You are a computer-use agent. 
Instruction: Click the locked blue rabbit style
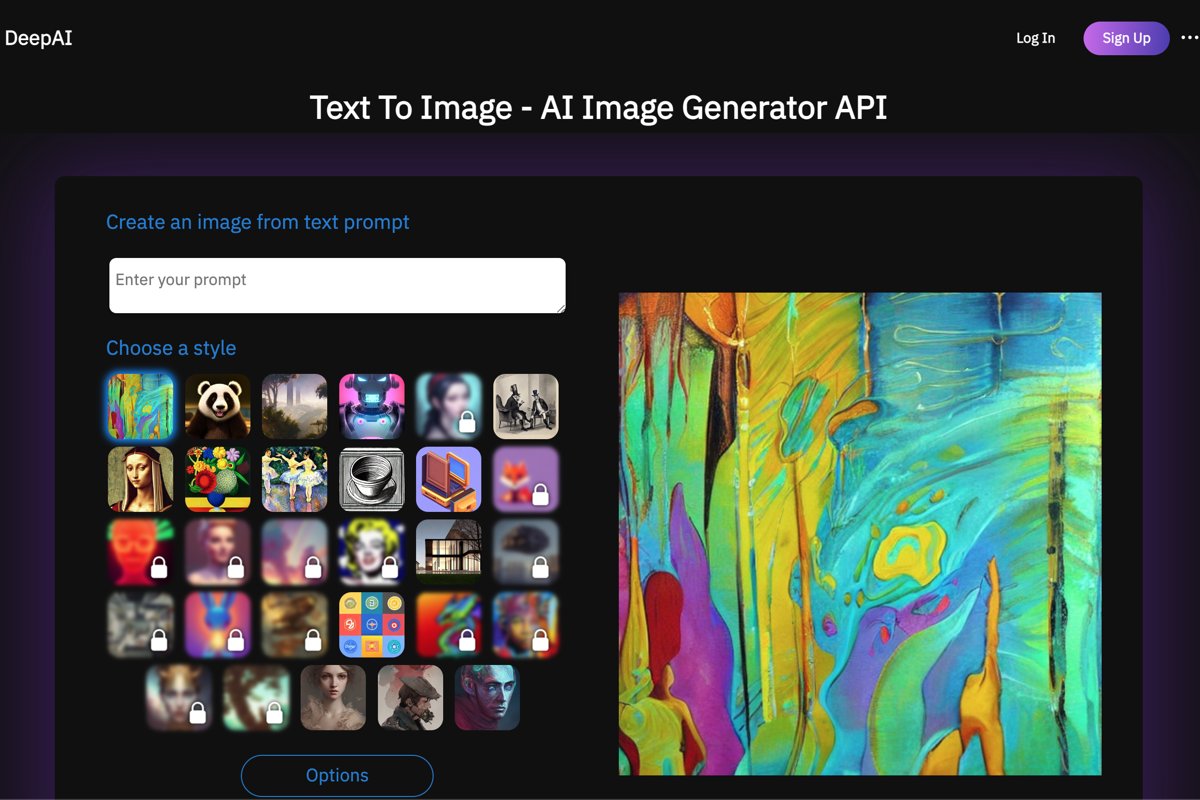218,626
